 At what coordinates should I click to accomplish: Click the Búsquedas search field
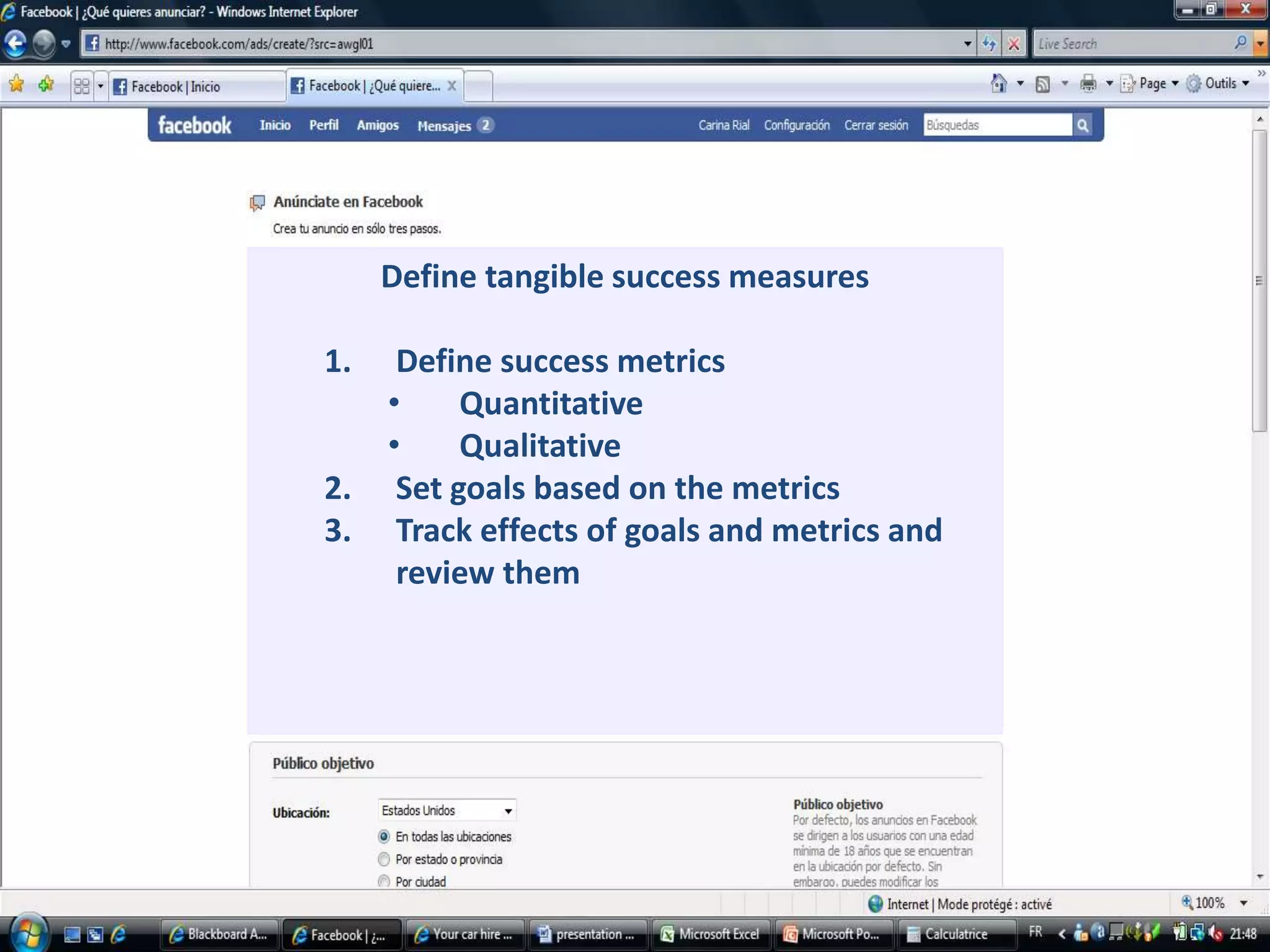tap(997, 125)
